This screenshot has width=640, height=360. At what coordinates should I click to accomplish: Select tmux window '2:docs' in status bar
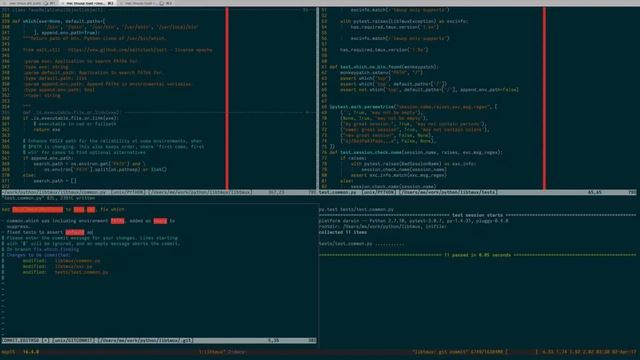pyautogui.click(x=236, y=352)
